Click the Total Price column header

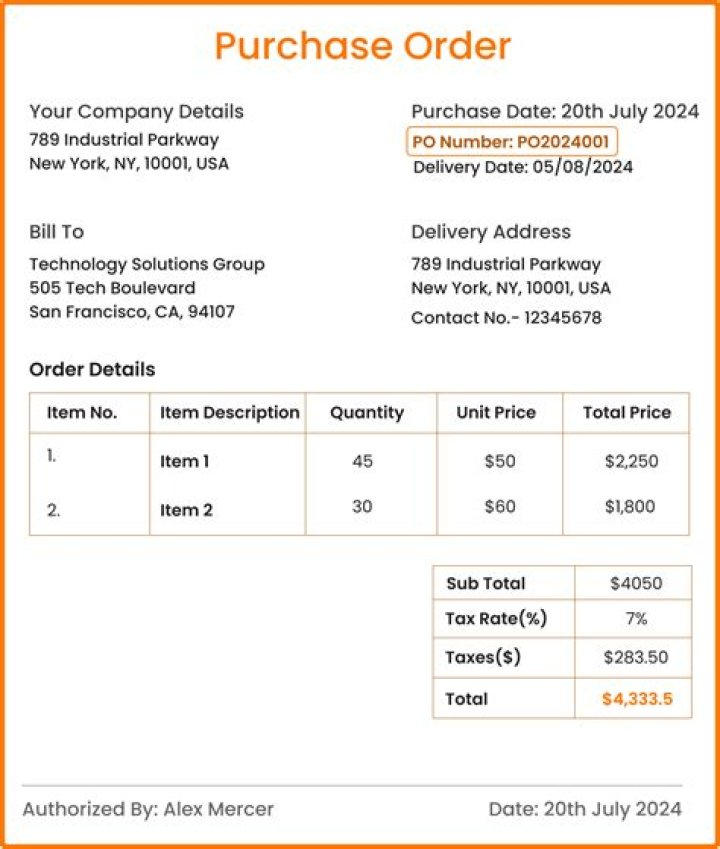point(628,412)
